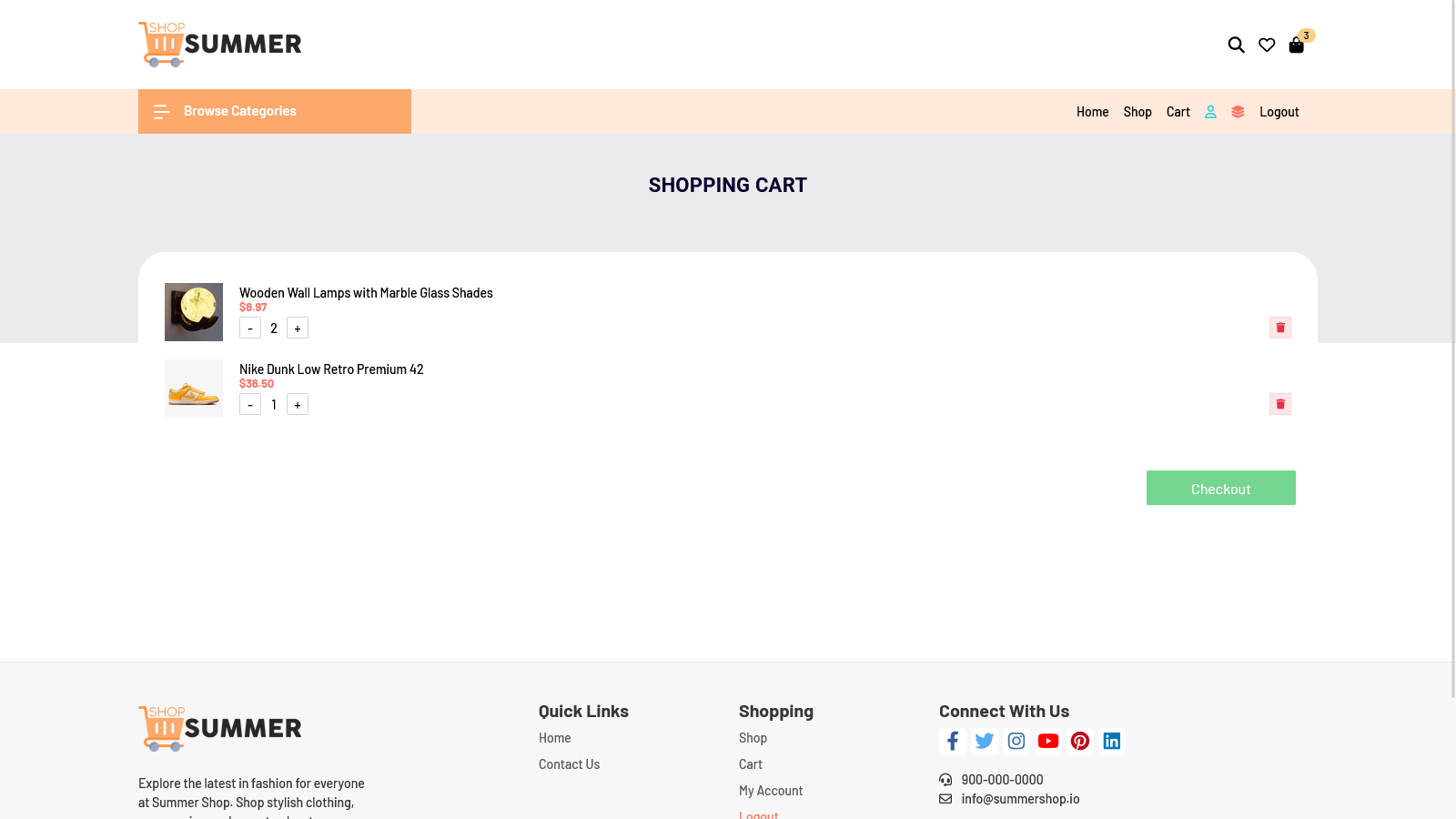Increase Nike Dunk Low Retro quantity
This screenshot has width=1456, height=819.
[x=298, y=405]
